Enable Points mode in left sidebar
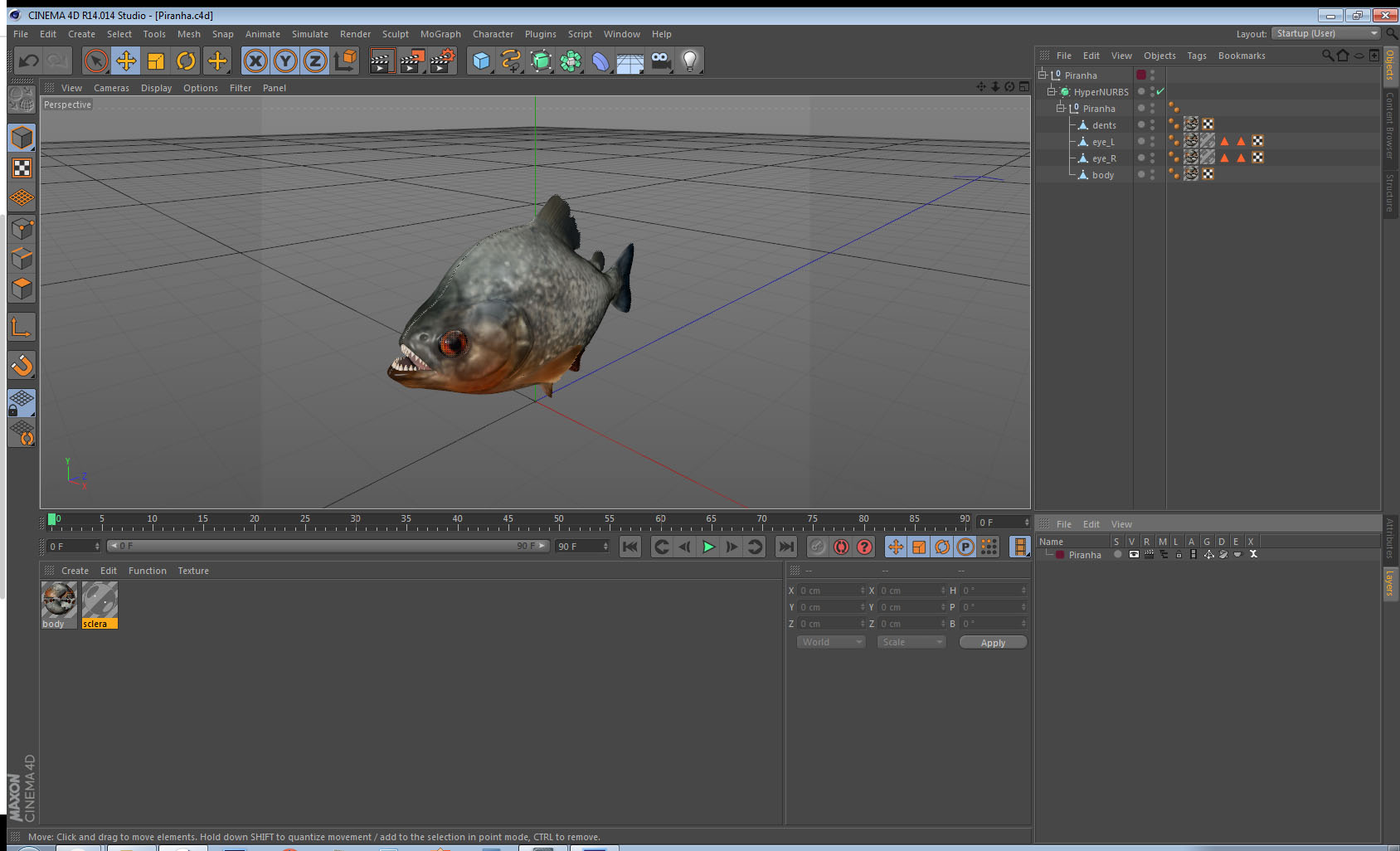Image resolution: width=1400 pixels, height=851 pixels. point(22,228)
